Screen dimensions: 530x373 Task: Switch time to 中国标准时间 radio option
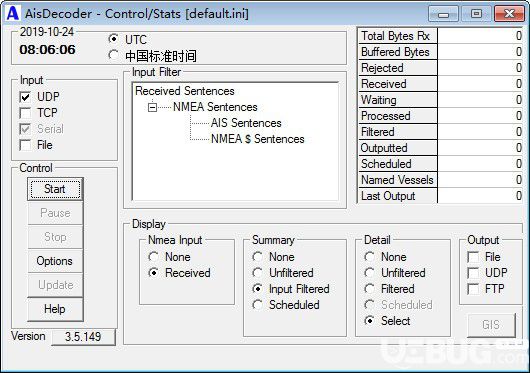coord(113,55)
